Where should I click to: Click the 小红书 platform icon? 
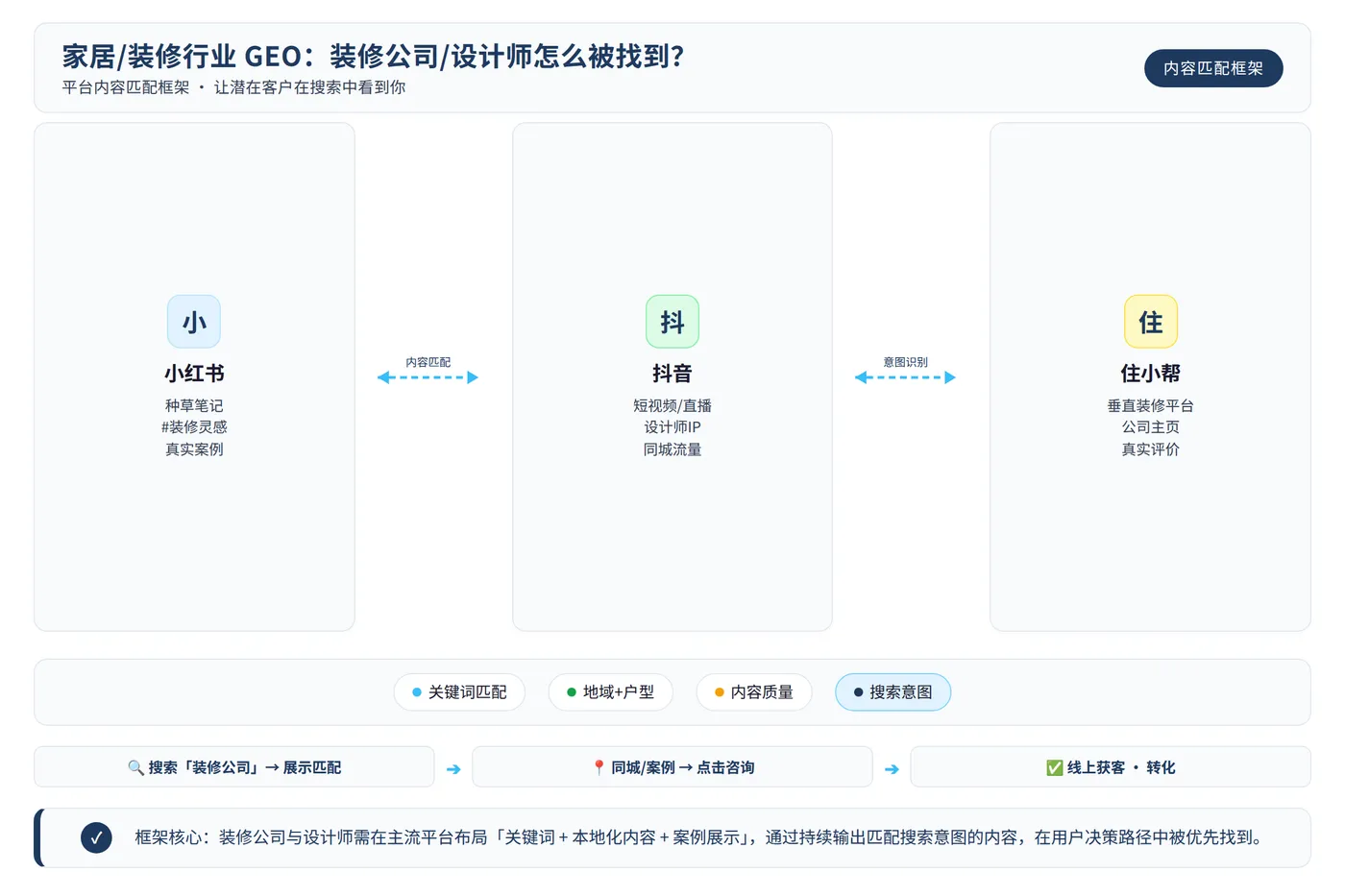[194, 322]
